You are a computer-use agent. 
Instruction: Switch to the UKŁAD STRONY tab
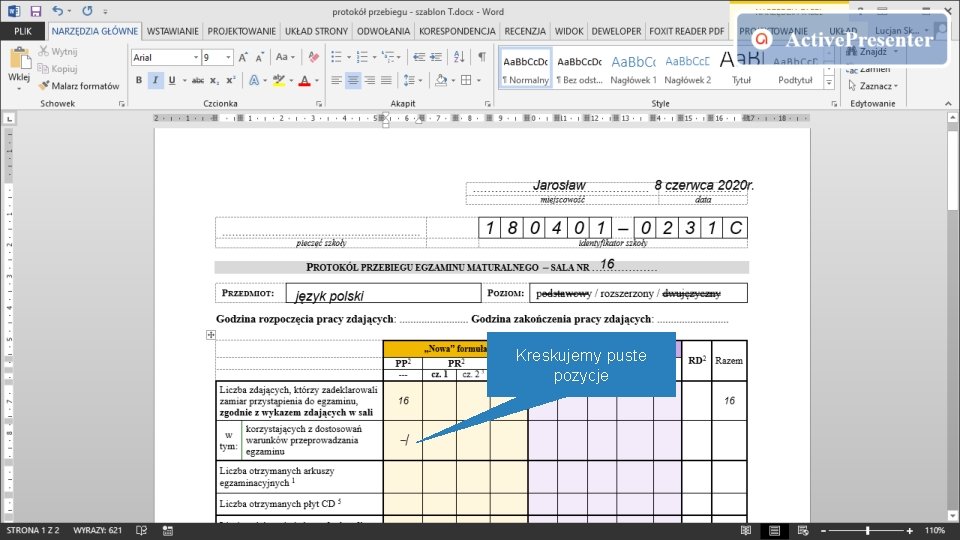pos(316,31)
